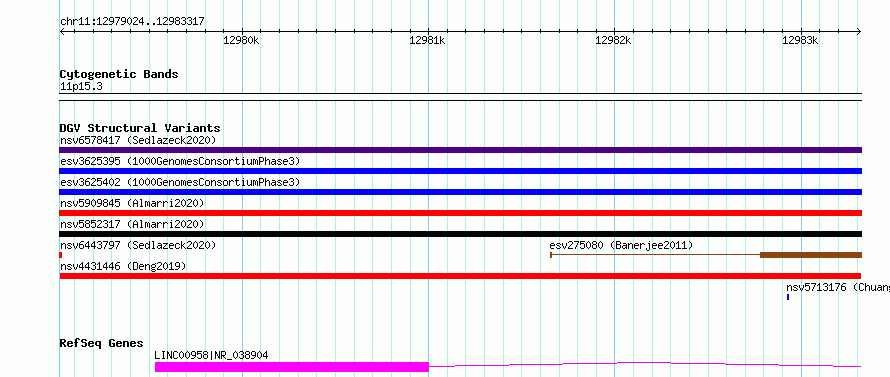
Task: Select the red bar under nsv4431446
Action: [461, 276]
